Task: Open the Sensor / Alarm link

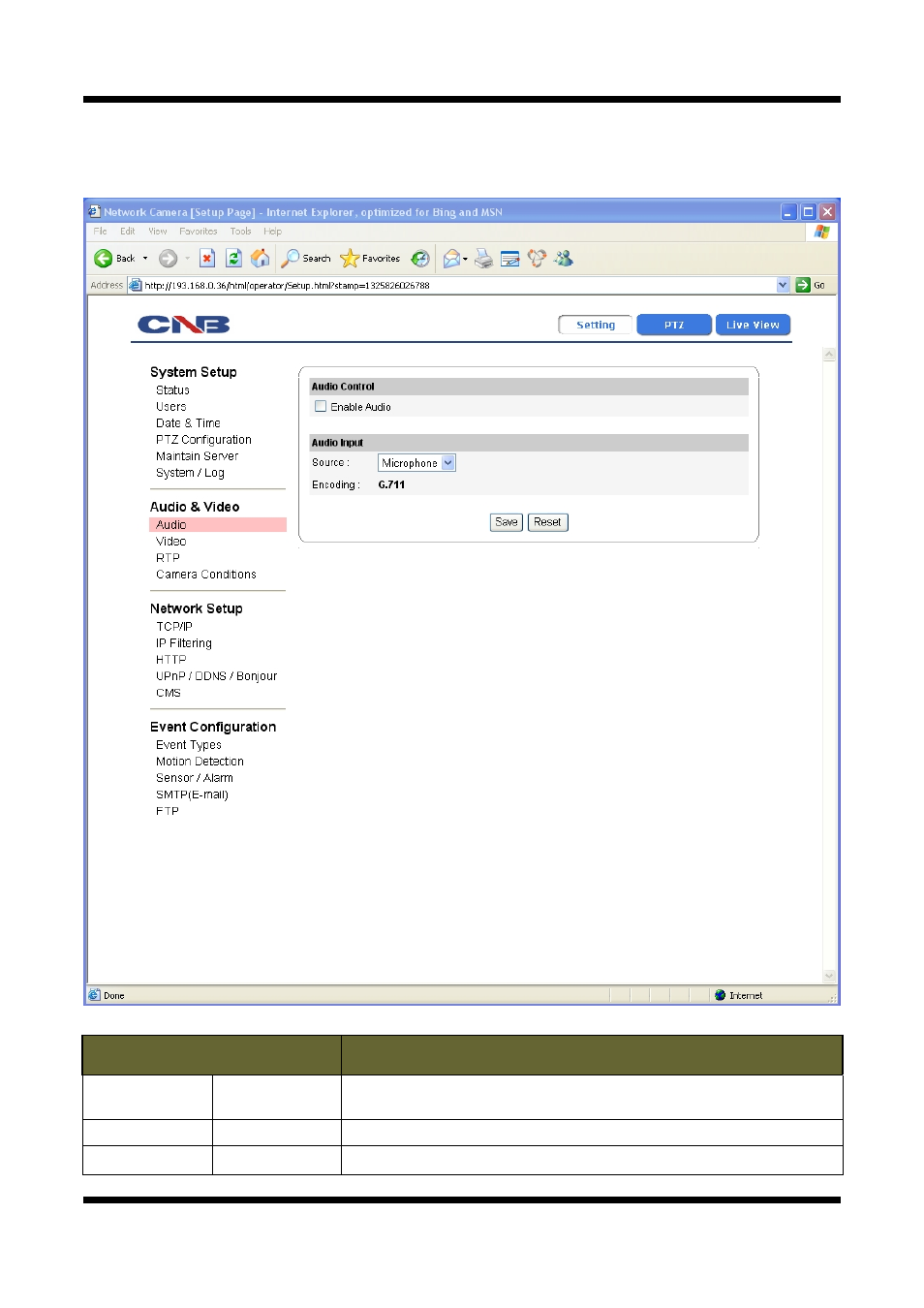Action: coord(195,778)
